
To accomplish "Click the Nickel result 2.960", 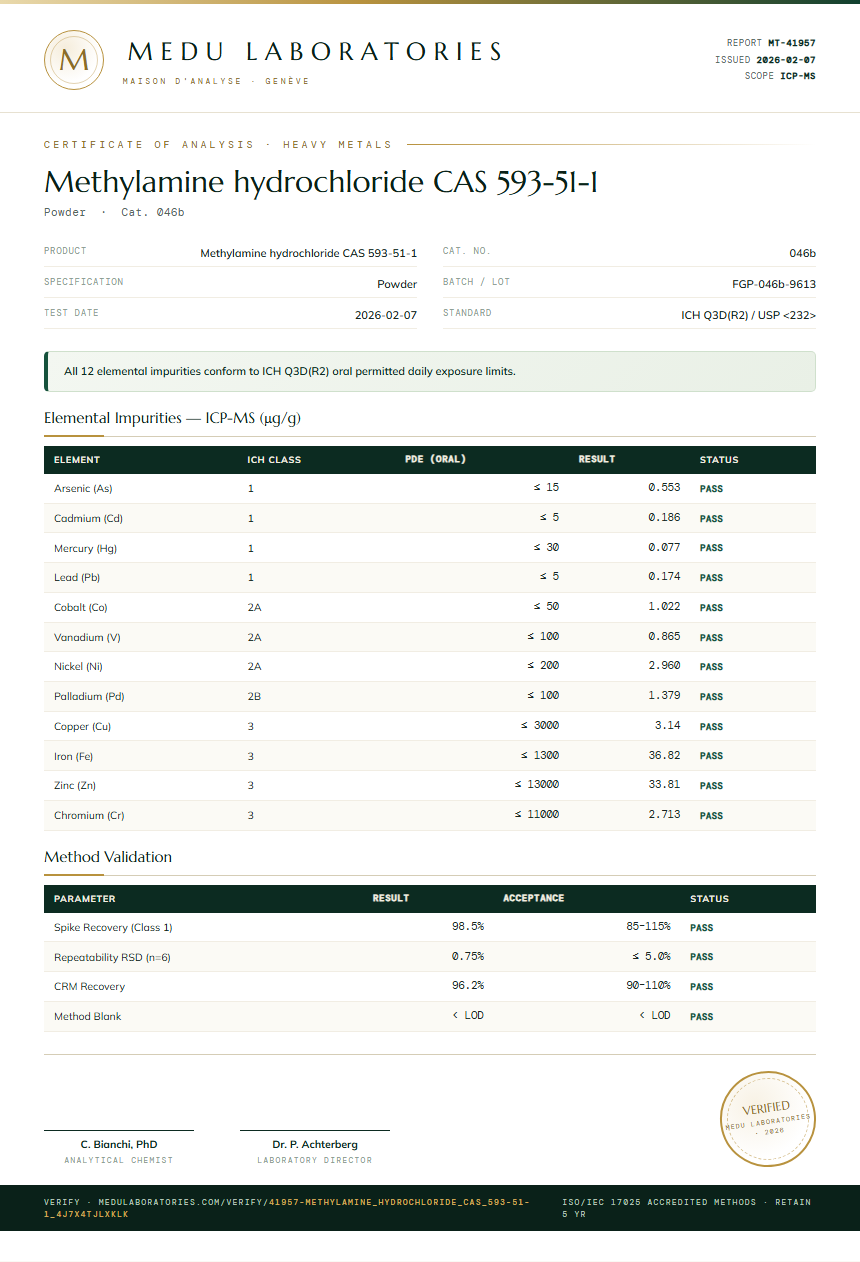I will (x=664, y=666).
